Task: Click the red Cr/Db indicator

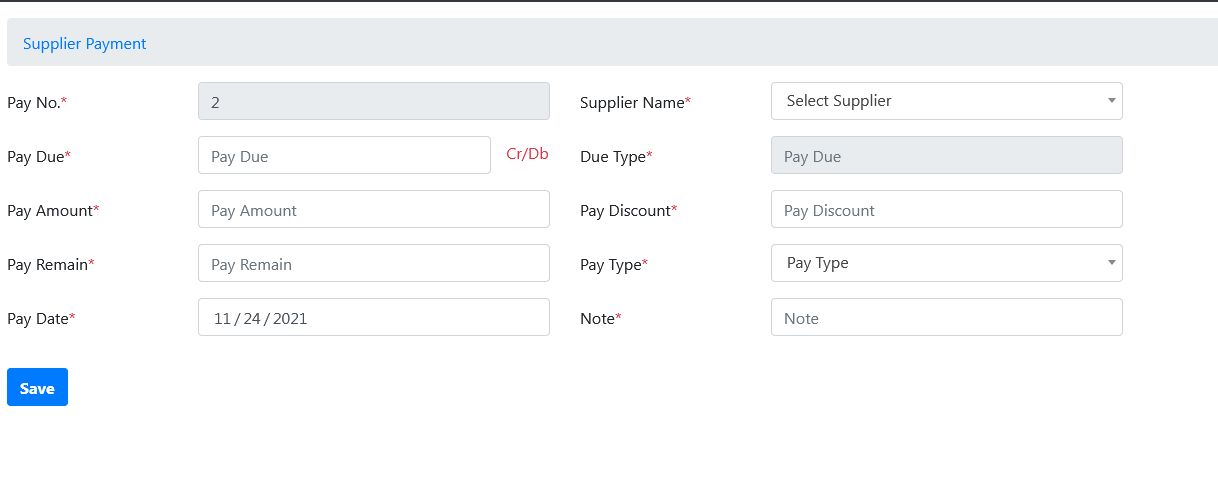Action: pyautogui.click(x=528, y=154)
